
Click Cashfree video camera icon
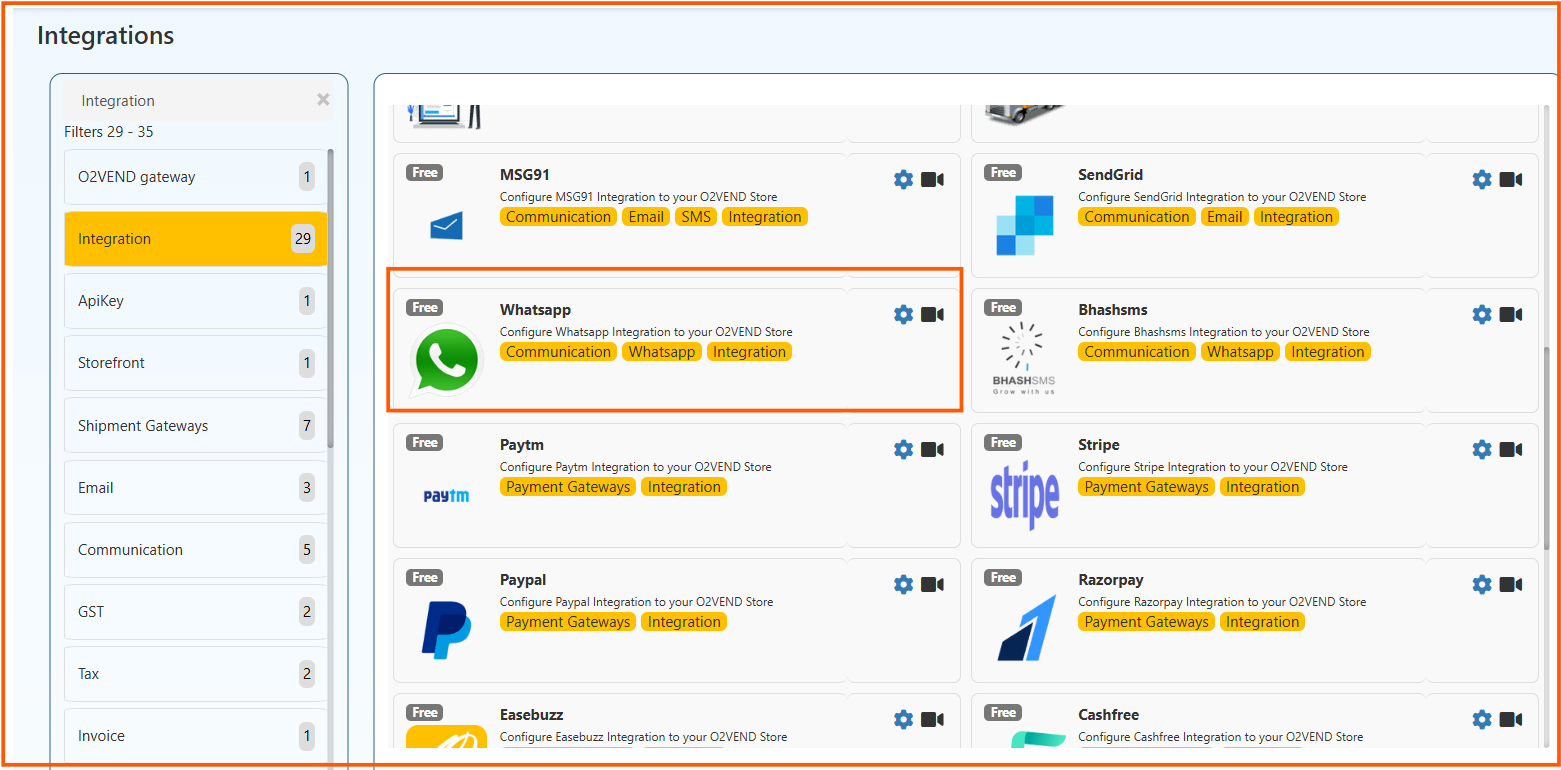click(1511, 720)
